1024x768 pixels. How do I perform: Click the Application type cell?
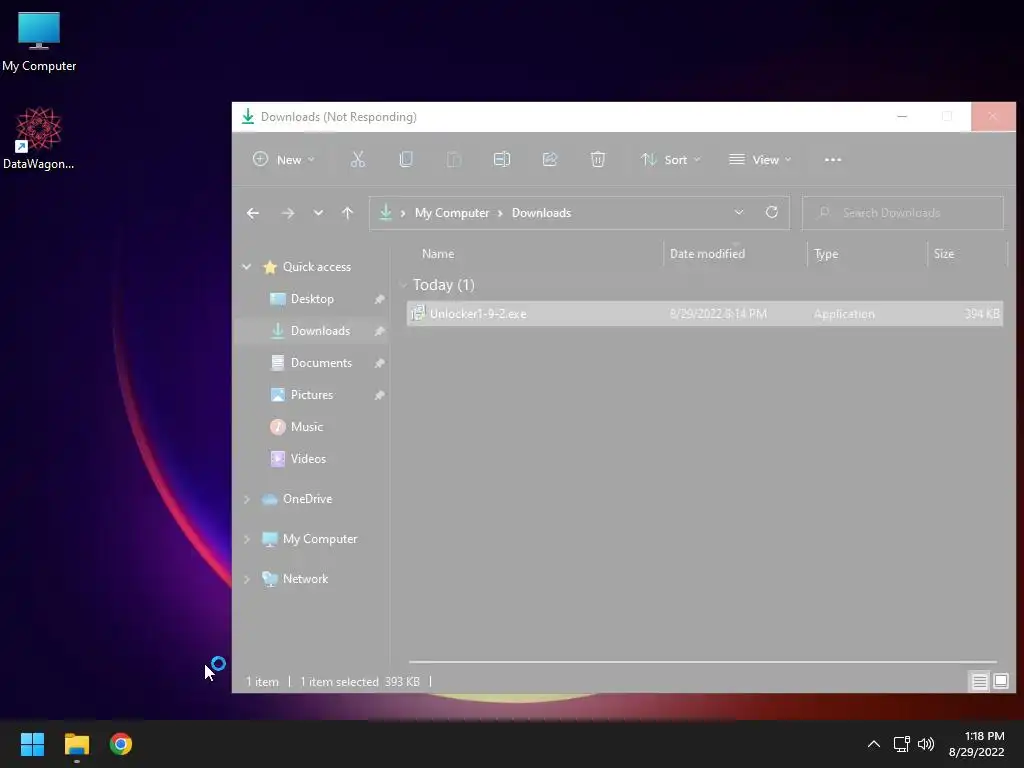(844, 313)
